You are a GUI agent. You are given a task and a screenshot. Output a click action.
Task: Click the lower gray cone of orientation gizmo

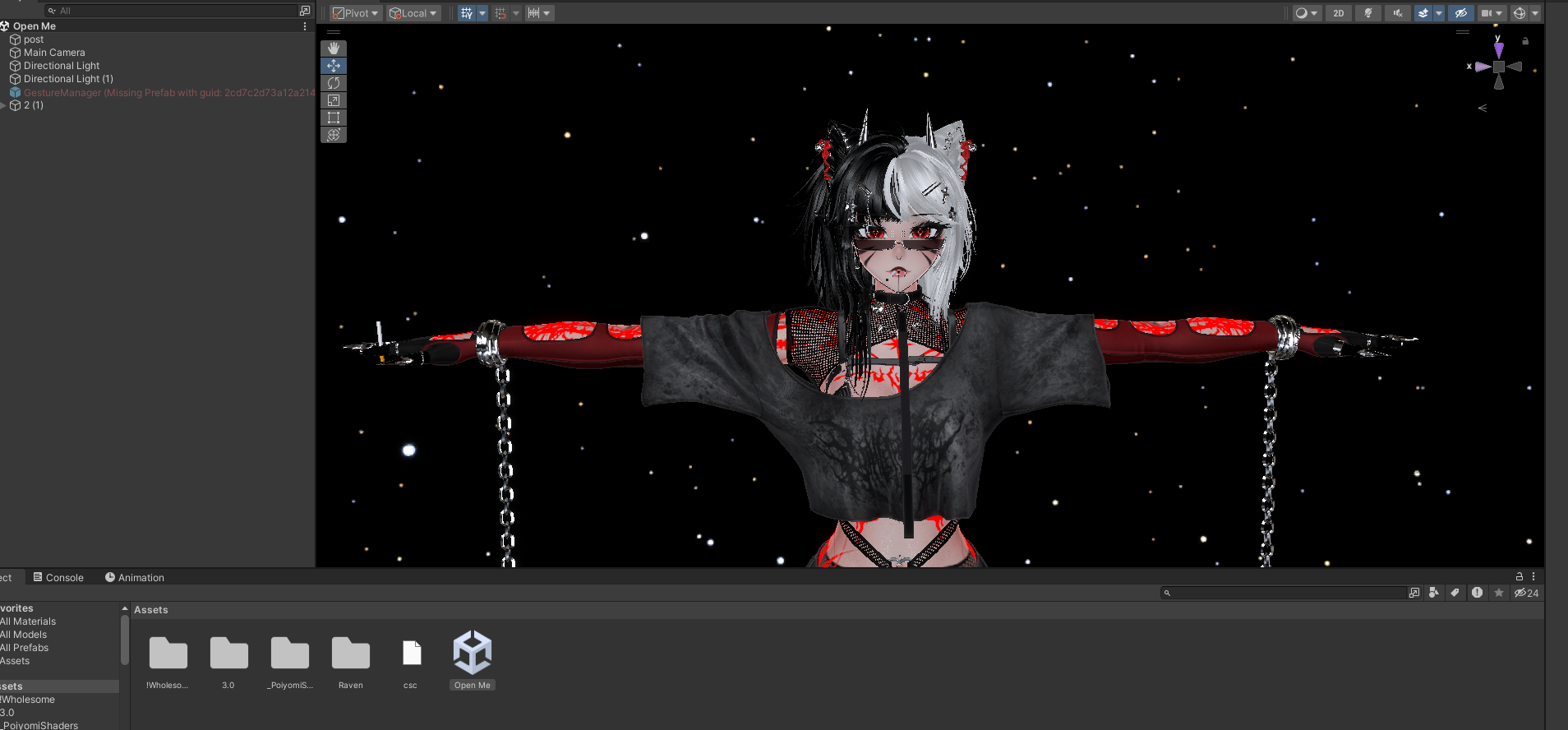[1499, 82]
